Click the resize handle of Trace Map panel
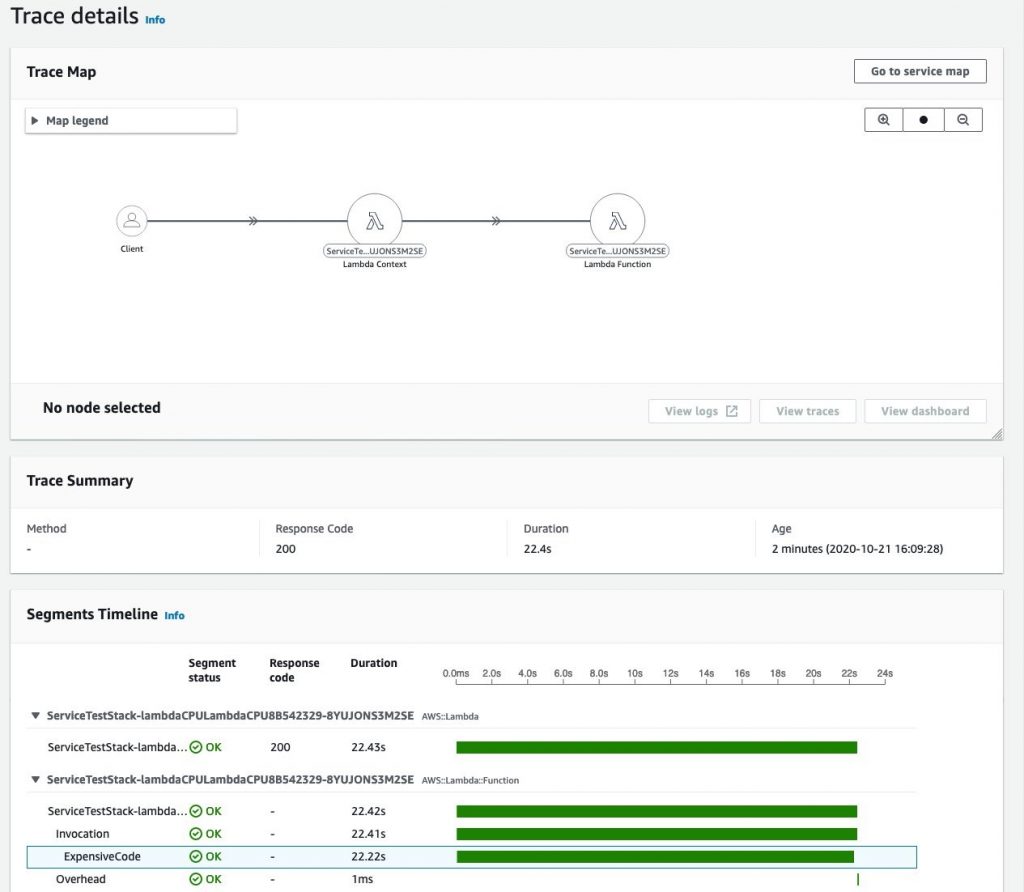This screenshot has height=892, width=1024. tap(997, 434)
